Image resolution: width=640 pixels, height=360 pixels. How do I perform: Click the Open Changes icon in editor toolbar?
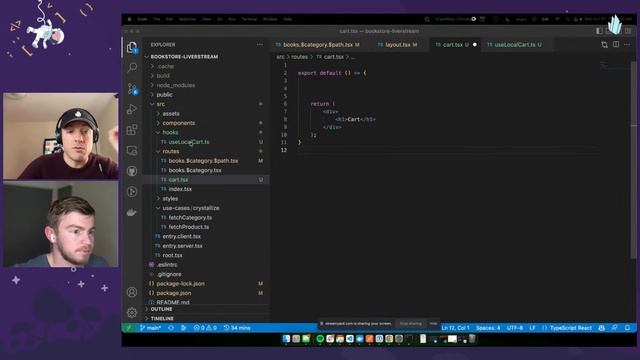(x=604, y=44)
